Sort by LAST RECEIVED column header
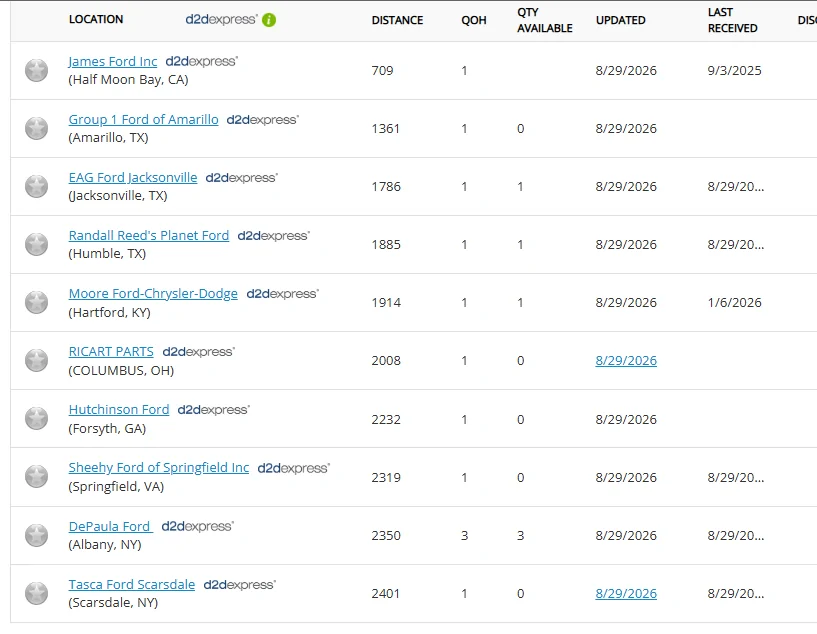 tap(732, 20)
